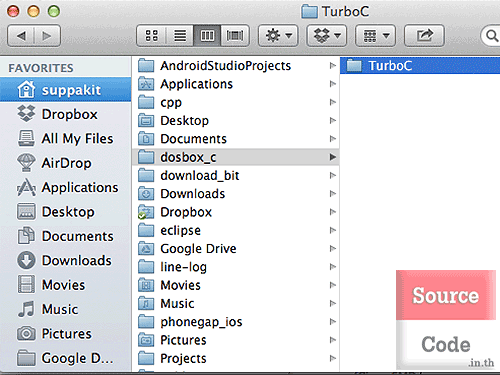Image resolution: width=500 pixels, height=375 pixels.
Task: Select Applications folder in column list
Action: click(x=236, y=84)
